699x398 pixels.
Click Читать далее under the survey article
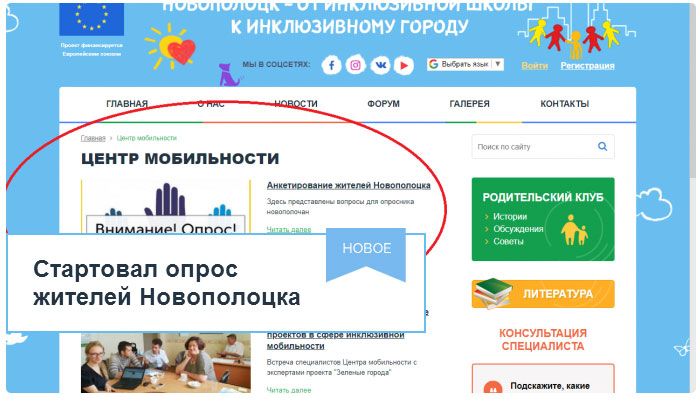pos(289,230)
